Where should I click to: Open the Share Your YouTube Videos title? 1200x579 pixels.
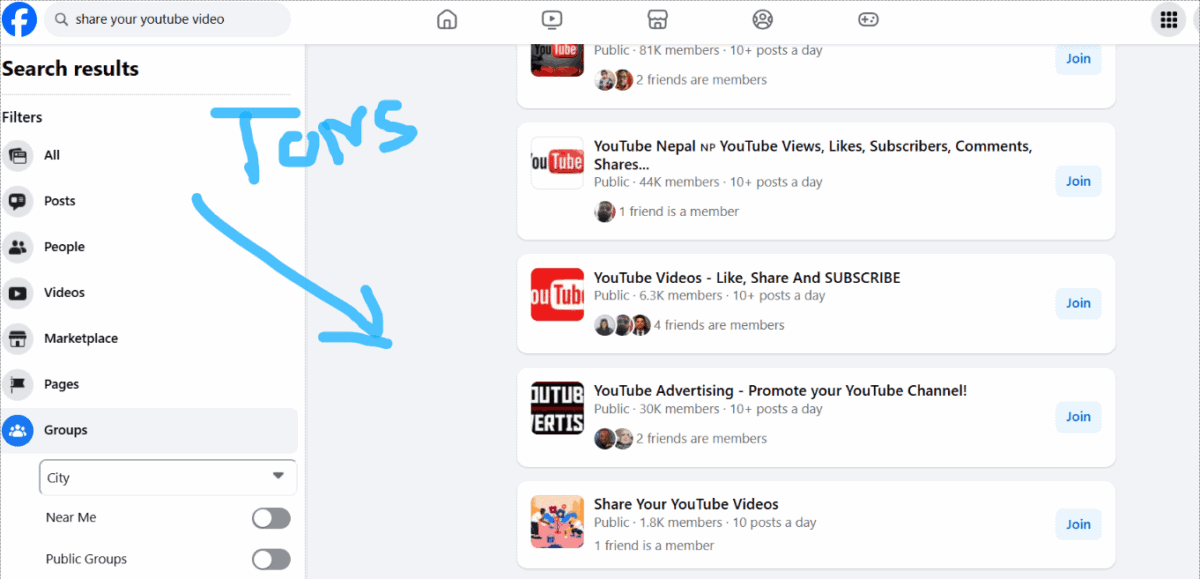tap(686, 504)
